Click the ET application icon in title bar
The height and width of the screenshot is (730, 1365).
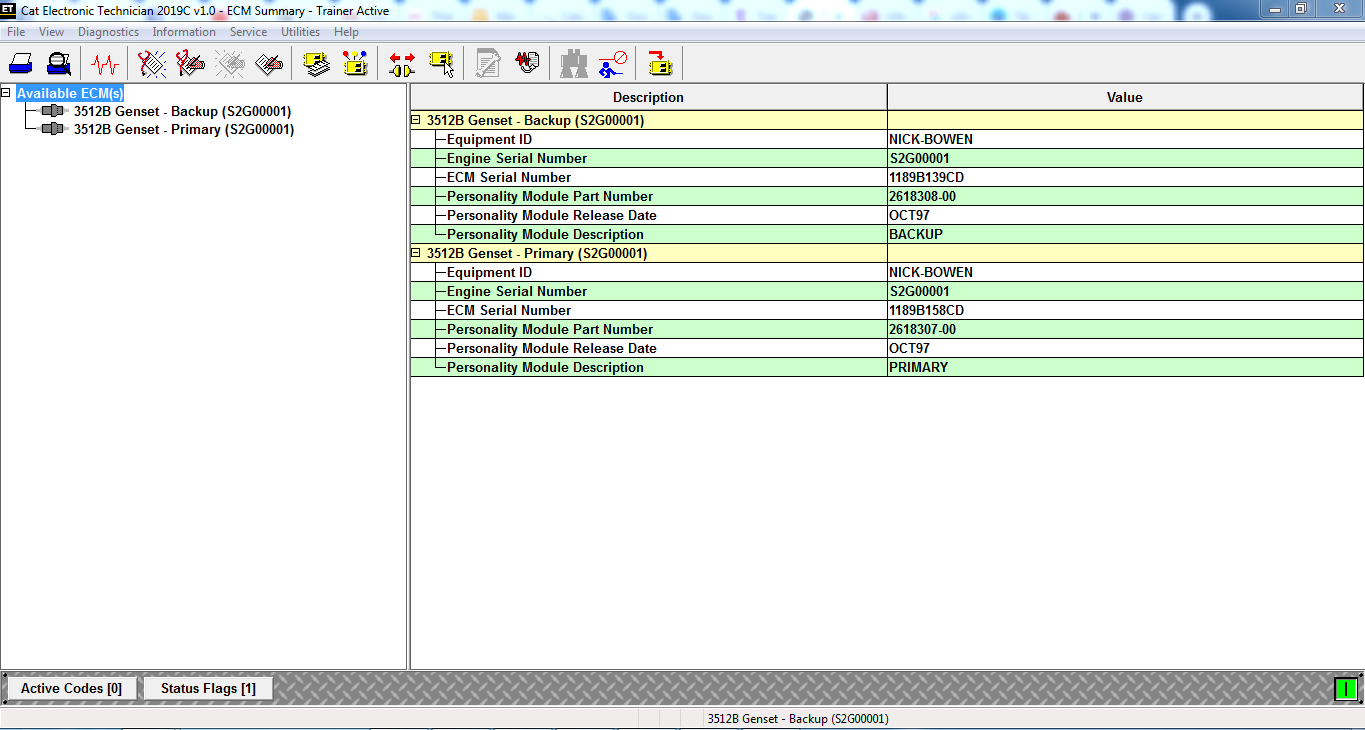click(x=8, y=10)
